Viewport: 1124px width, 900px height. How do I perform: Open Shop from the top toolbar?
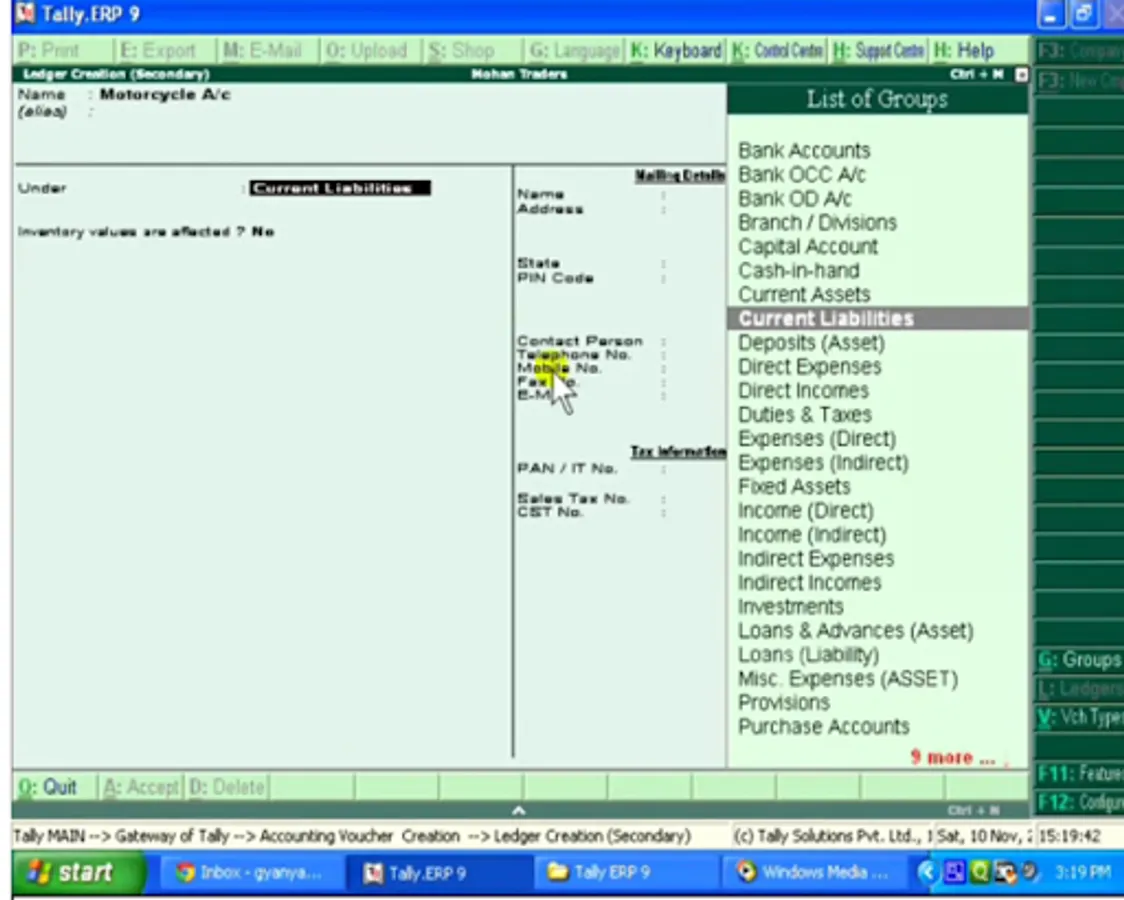coord(462,50)
